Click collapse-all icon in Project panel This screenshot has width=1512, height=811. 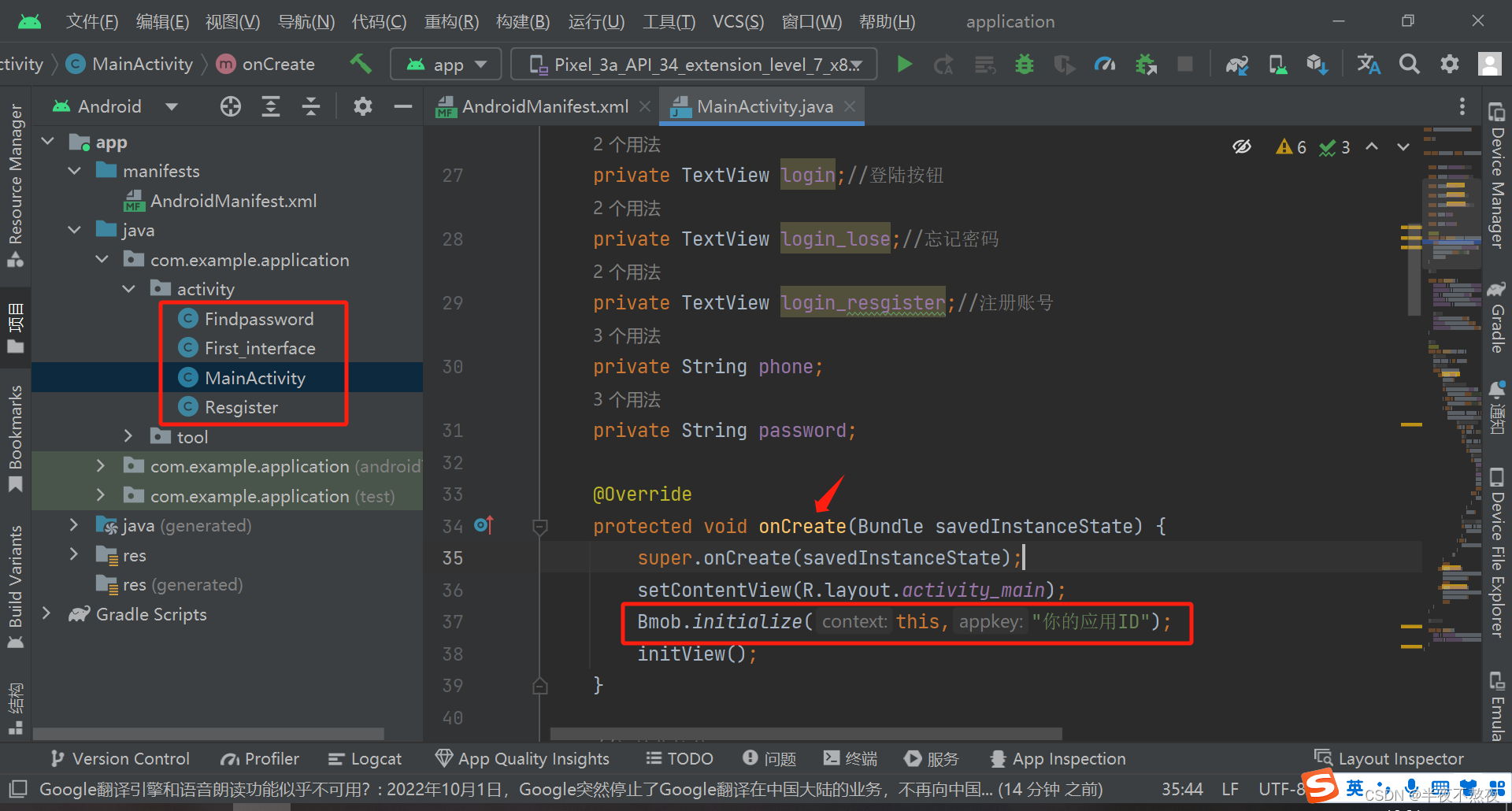pos(311,106)
